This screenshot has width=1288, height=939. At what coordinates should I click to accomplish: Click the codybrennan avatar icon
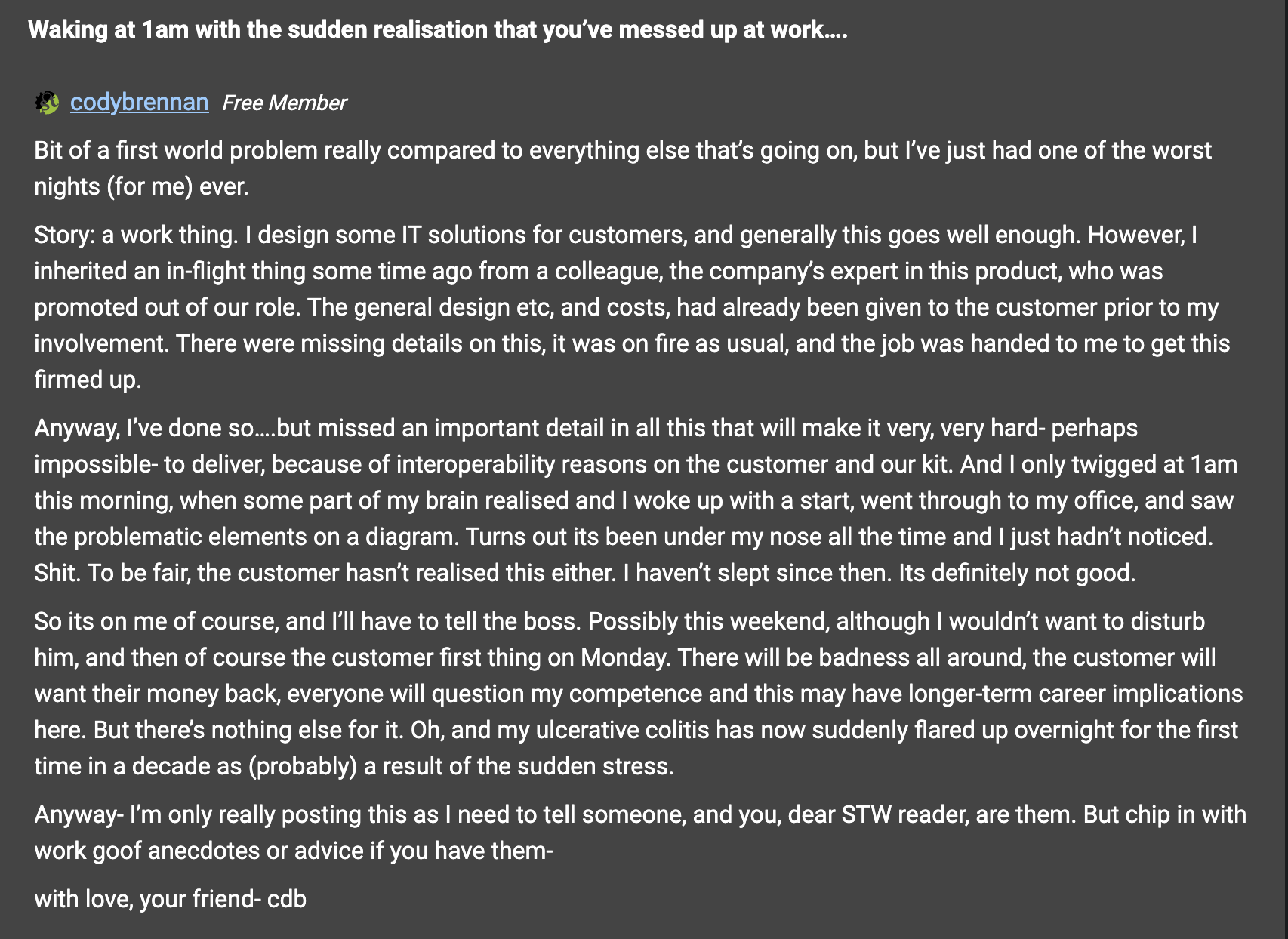click(47, 103)
